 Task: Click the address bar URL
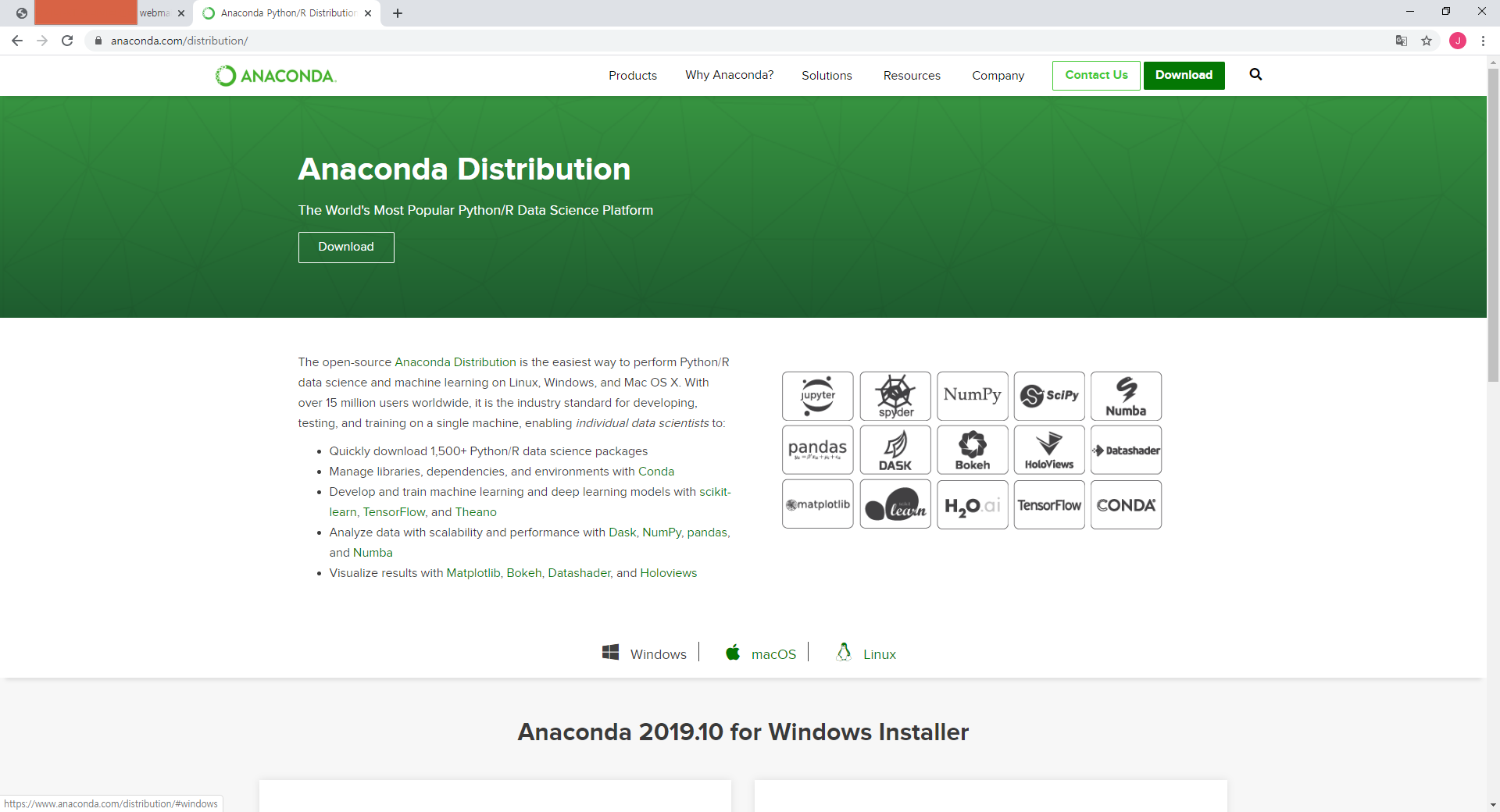[x=179, y=41]
